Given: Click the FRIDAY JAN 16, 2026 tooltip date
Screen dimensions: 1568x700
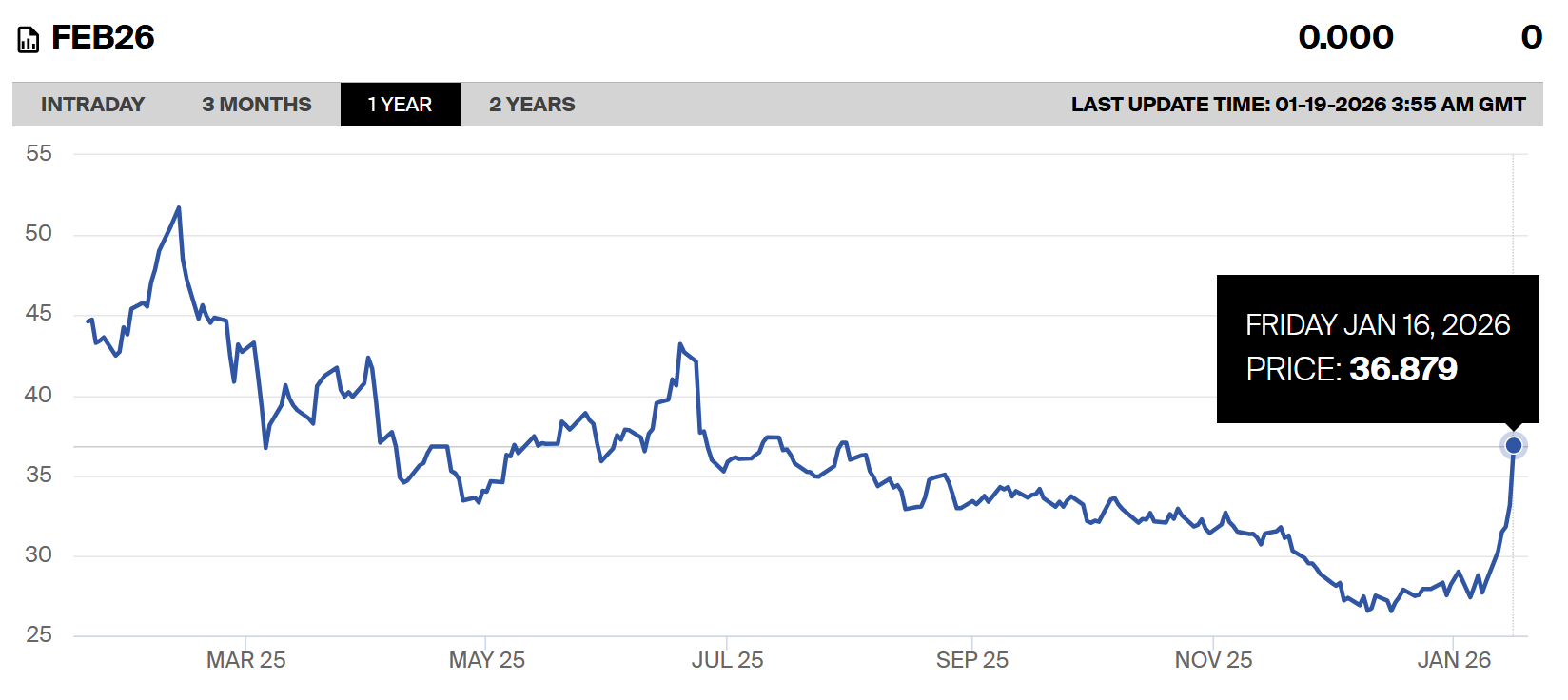Looking at the screenshot, I should click(1377, 325).
